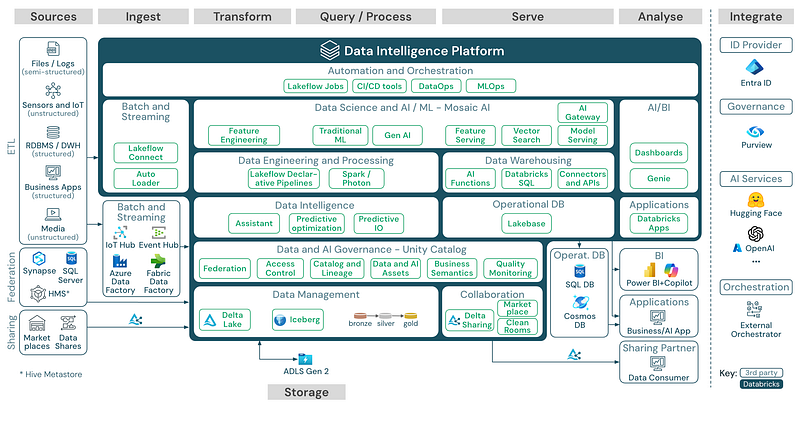Select the Sources stage header
The width and height of the screenshot is (800, 434).
(x=56, y=17)
